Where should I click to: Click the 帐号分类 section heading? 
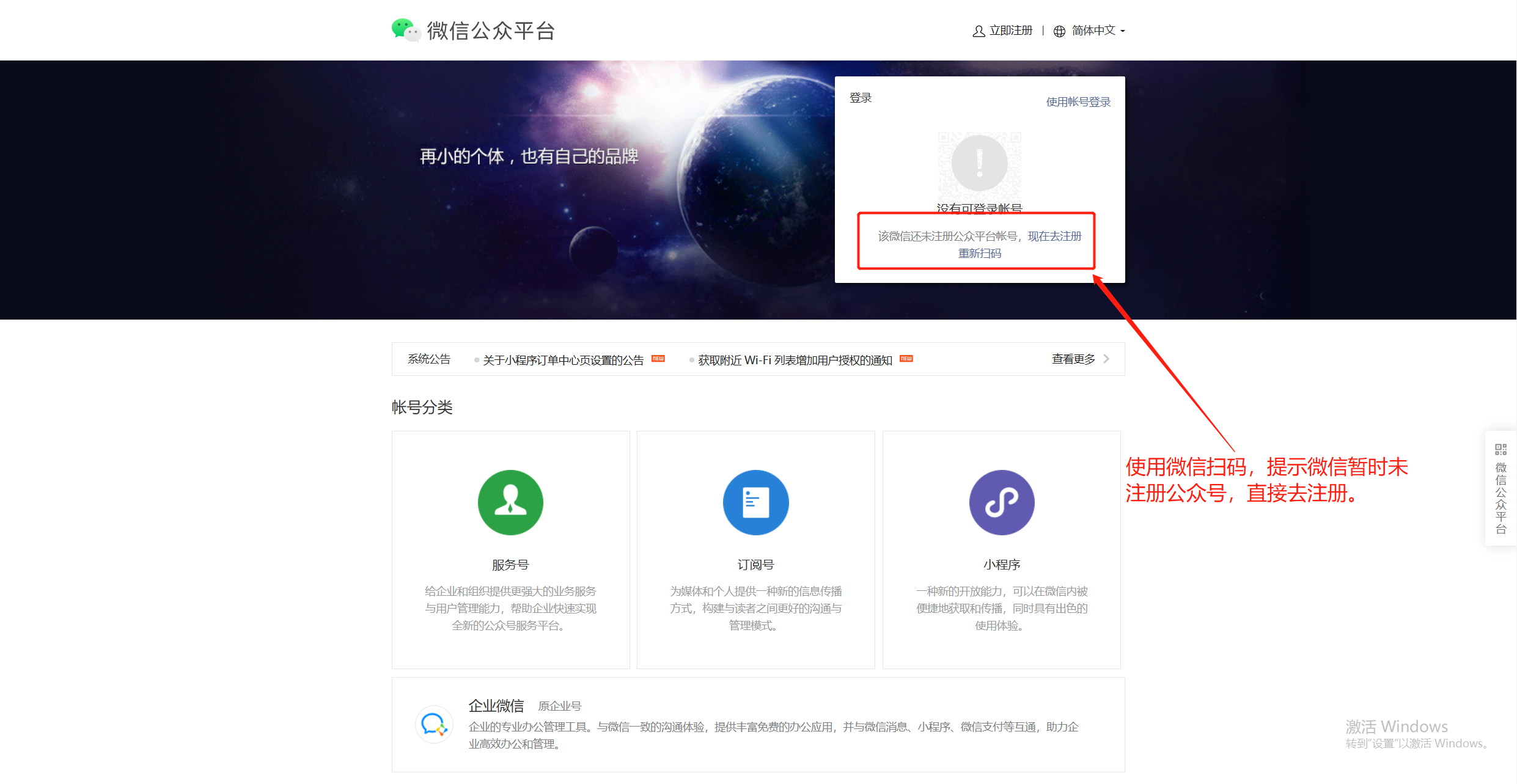coord(422,408)
